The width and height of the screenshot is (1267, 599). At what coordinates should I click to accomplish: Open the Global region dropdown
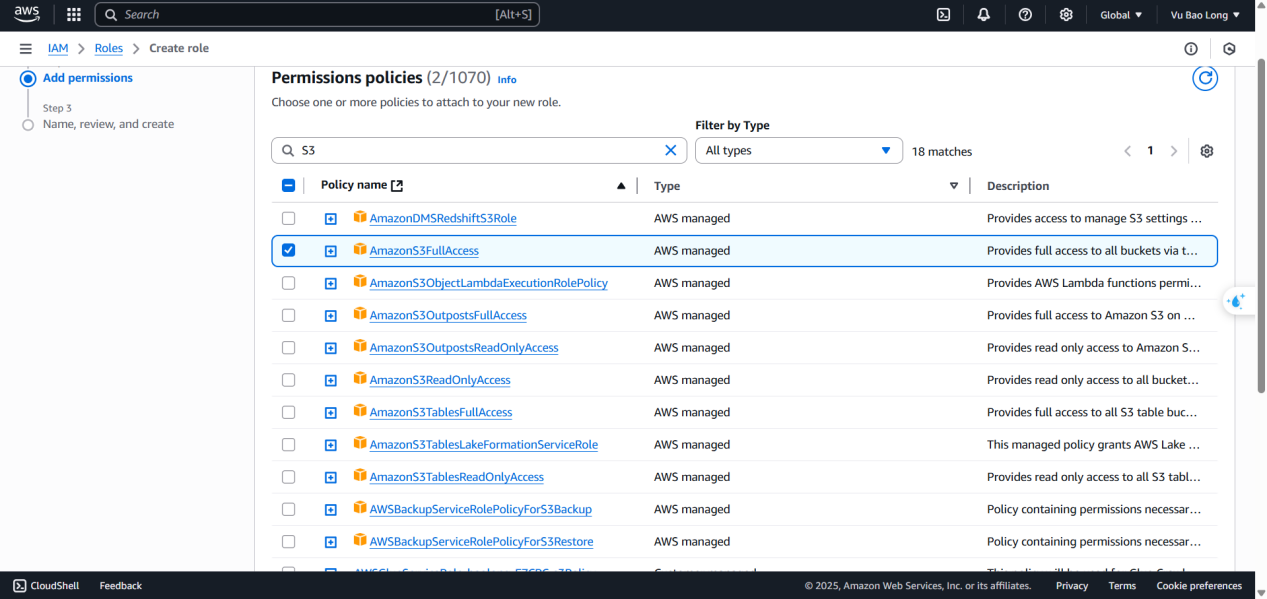[1121, 15]
